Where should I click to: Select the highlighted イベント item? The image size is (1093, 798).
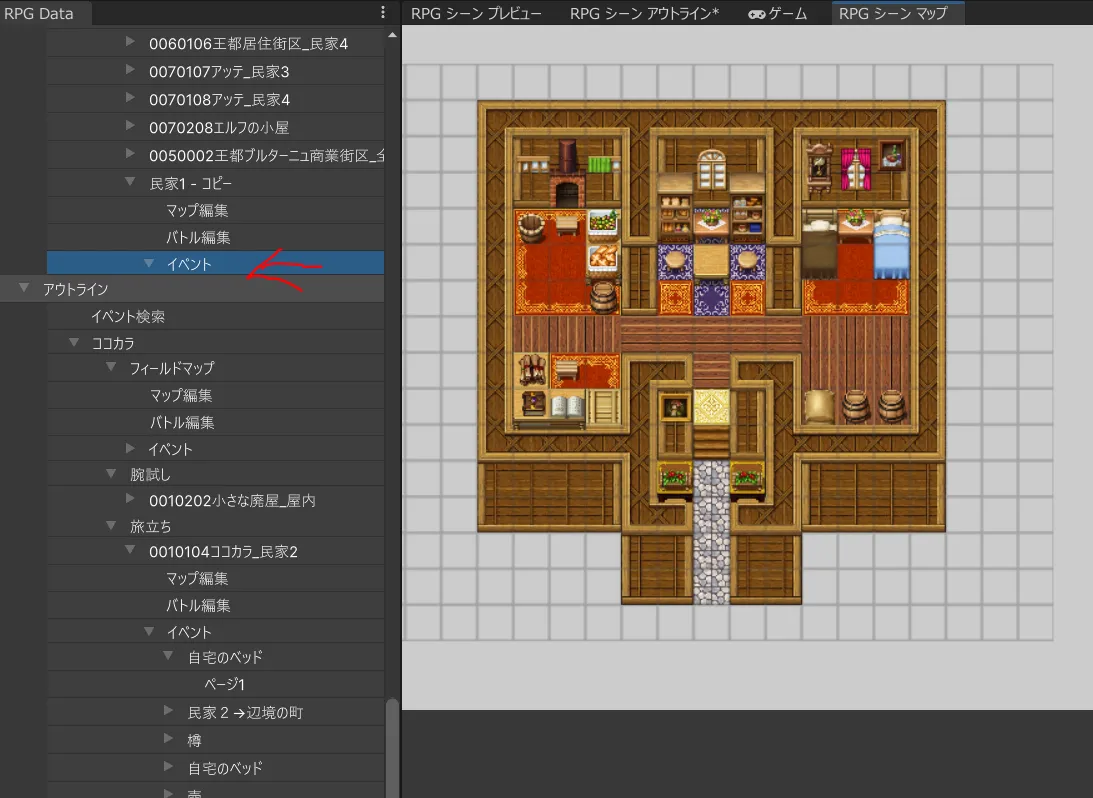(189, 264)
